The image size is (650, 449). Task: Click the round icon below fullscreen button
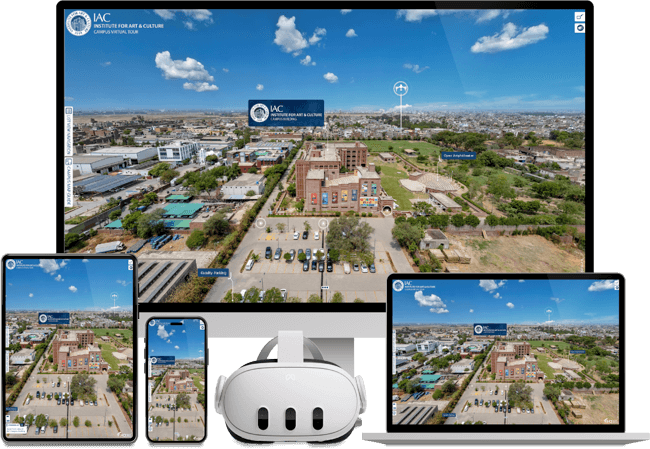579,29
